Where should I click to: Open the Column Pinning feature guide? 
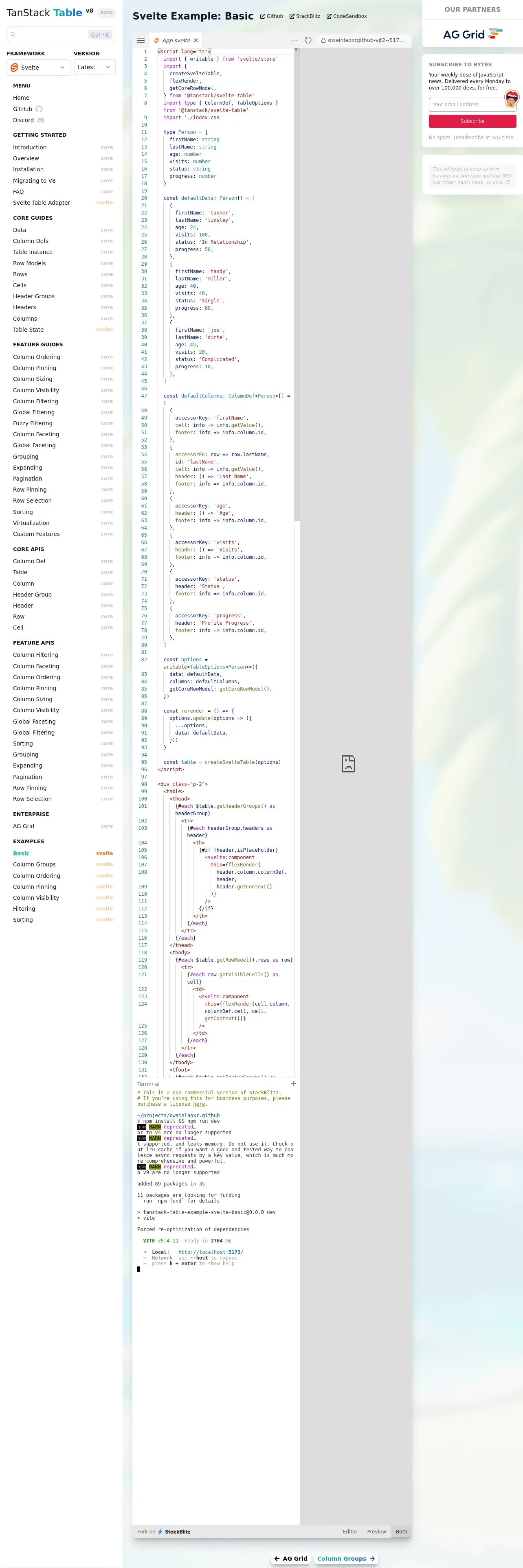tap(63, 368)
